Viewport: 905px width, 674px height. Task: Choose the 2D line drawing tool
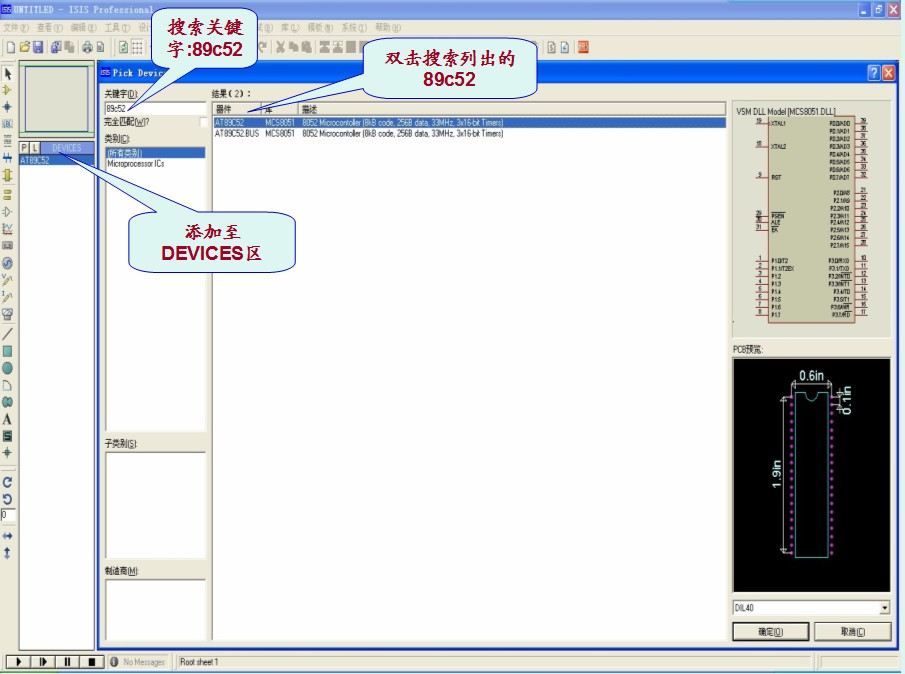coord(8,334)
